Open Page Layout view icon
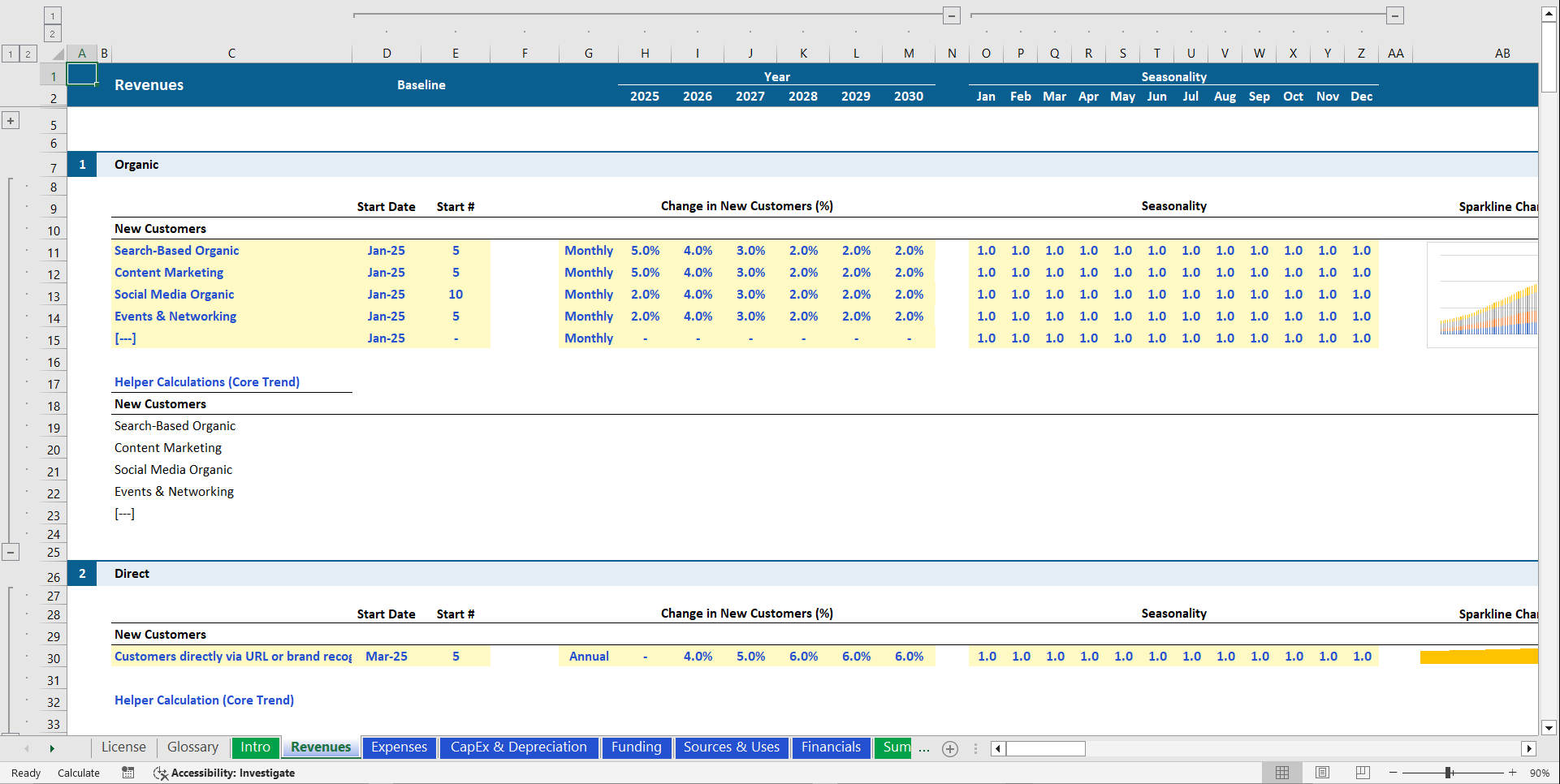This screenshot has height=784, width=1560. coord(1322,773)
